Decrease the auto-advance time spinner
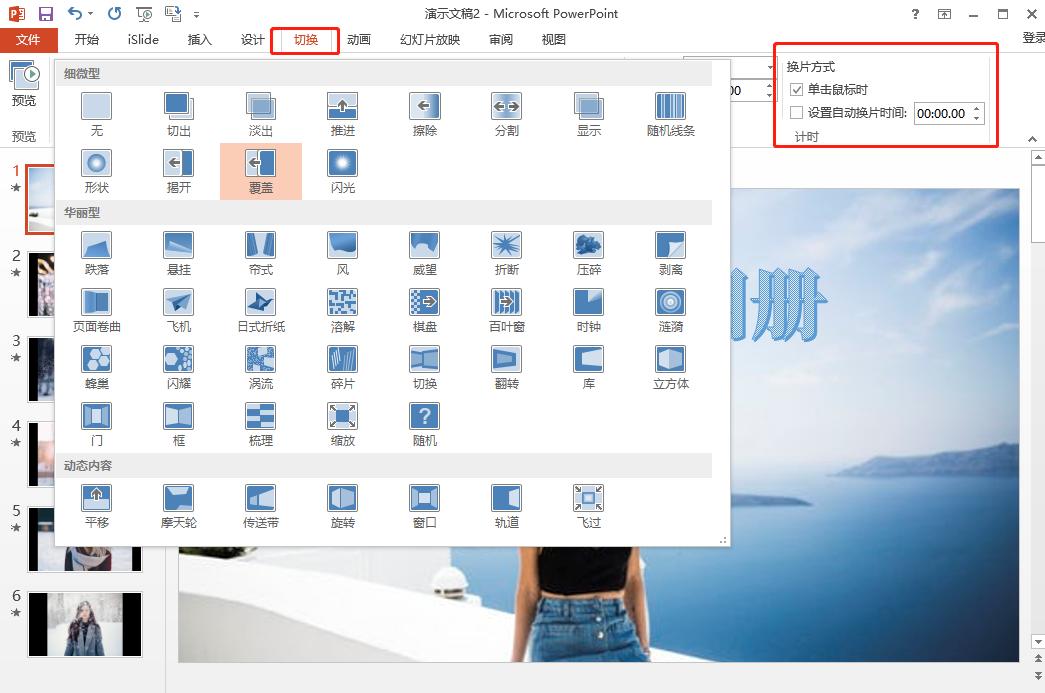This screenshot has width=1045, height=693. tap(976, 118)
